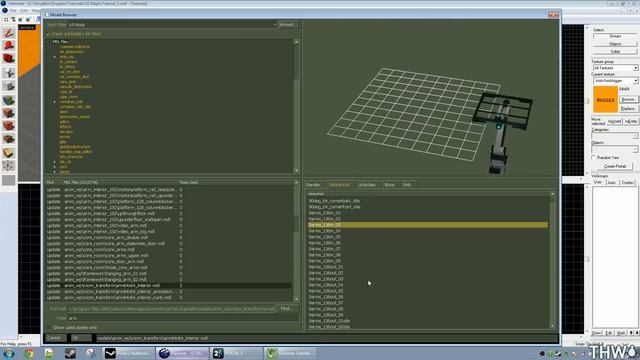This screenshot has width=640, height=360.
Task: Switch to the Hammer taskbar button
Action: tap(182, 353)
